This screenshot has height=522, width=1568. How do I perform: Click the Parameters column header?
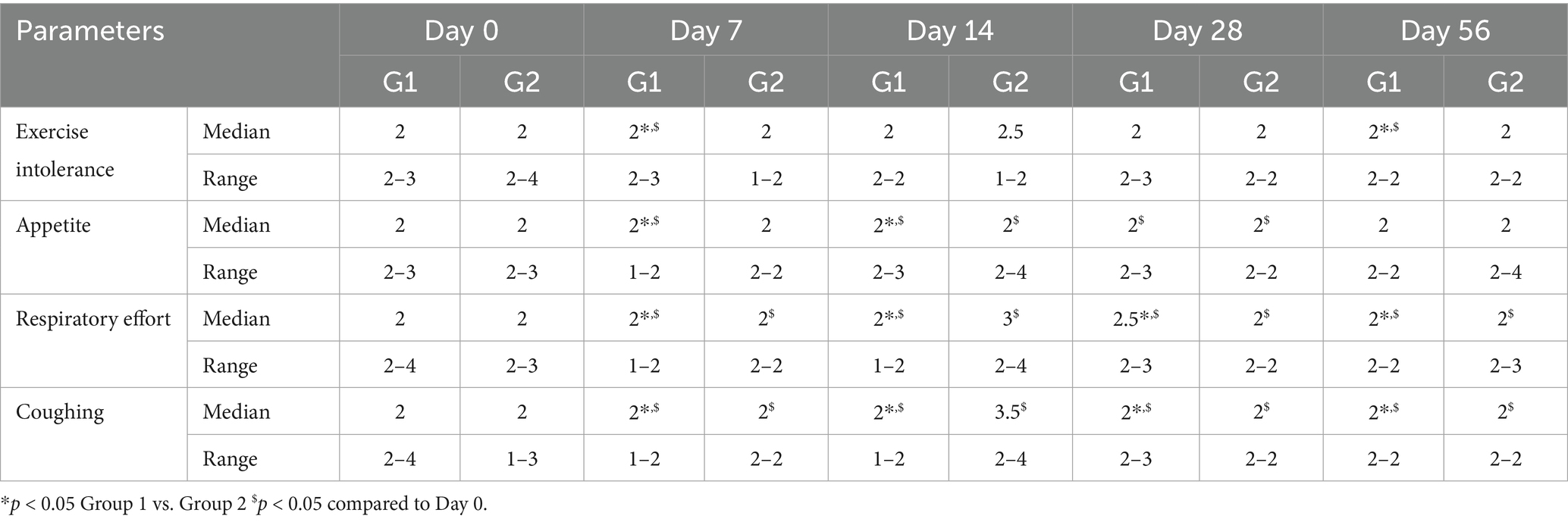coord(90,32)
